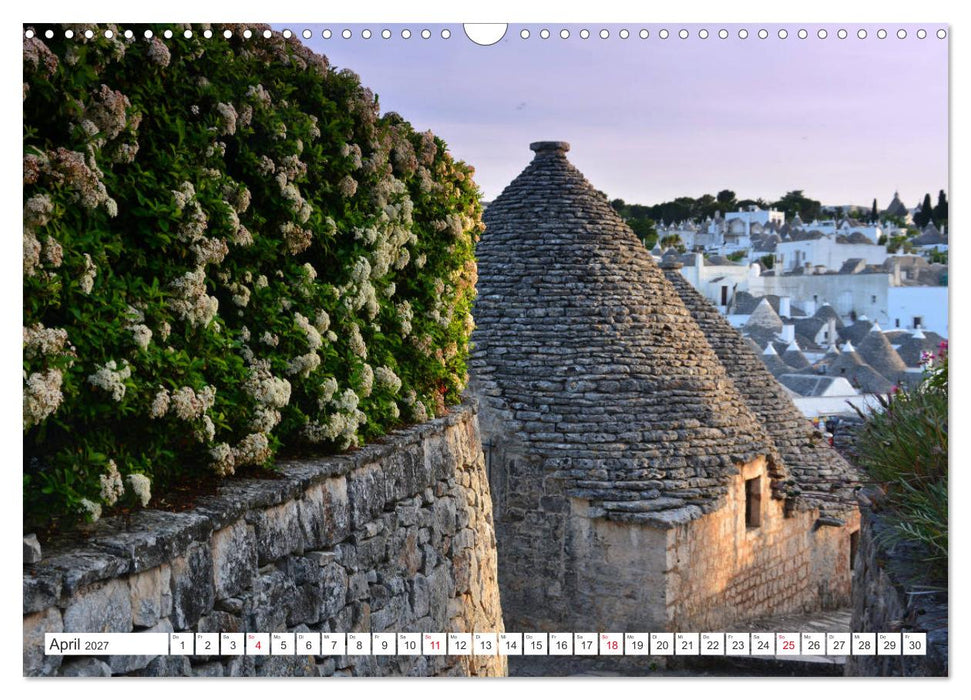Pick date 20 in the calendar strip
Viewport: 971px width, 700px height.
[662, 644]
